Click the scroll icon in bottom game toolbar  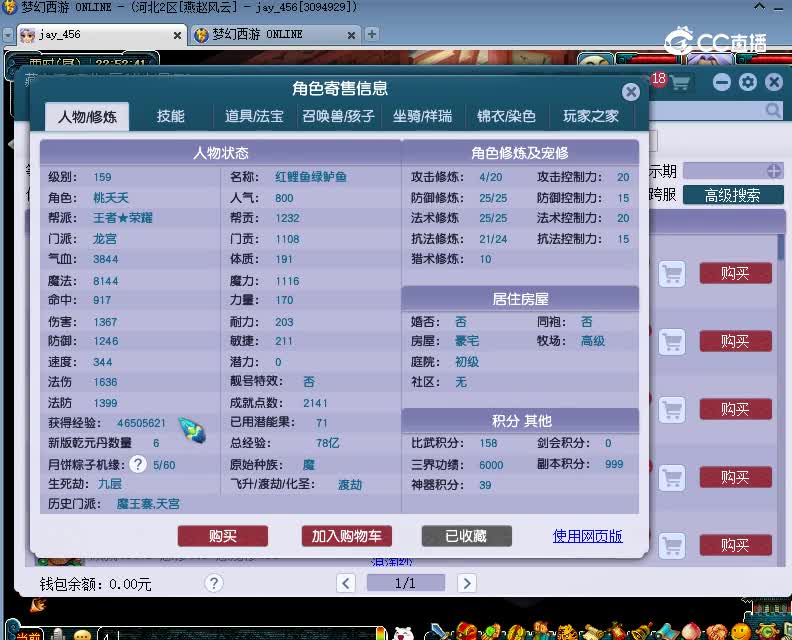click(592, 632)
